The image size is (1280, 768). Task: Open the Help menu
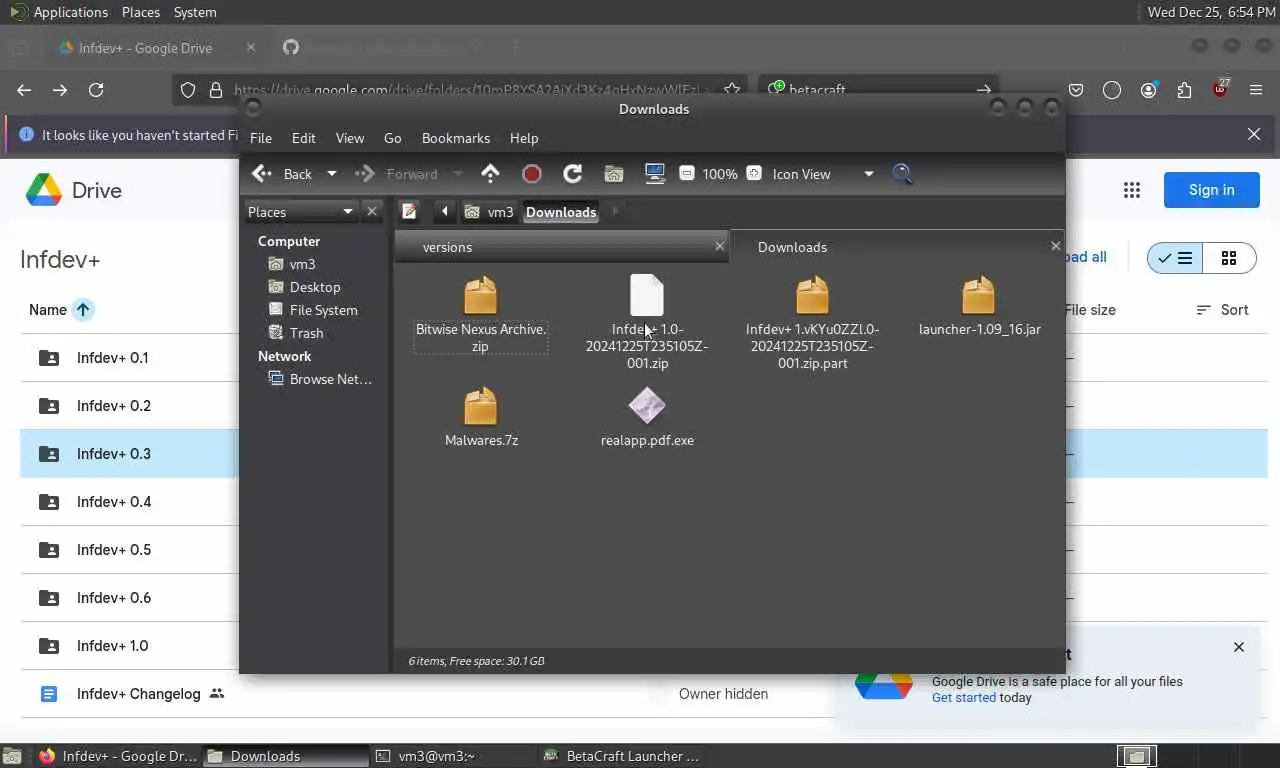pyautogui.click(x=524, y=138)
